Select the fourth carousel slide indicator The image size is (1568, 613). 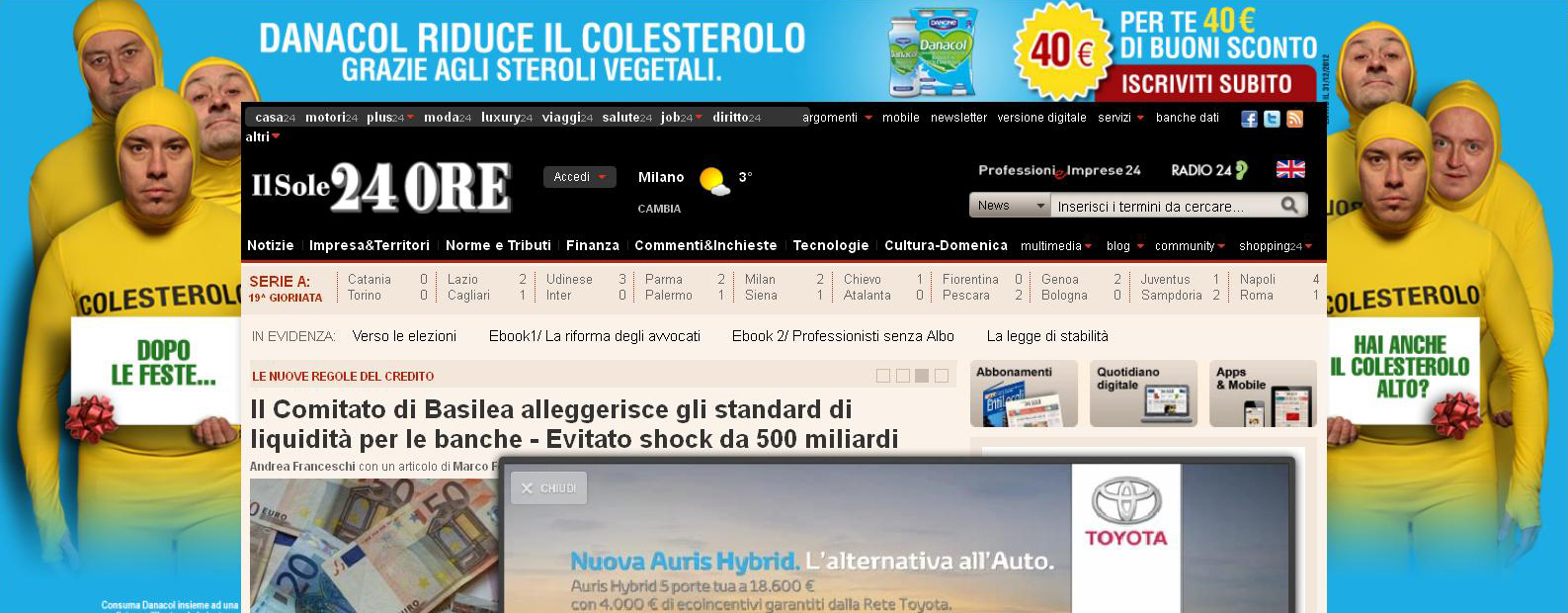pyautogui.click(x=942, y=376)
